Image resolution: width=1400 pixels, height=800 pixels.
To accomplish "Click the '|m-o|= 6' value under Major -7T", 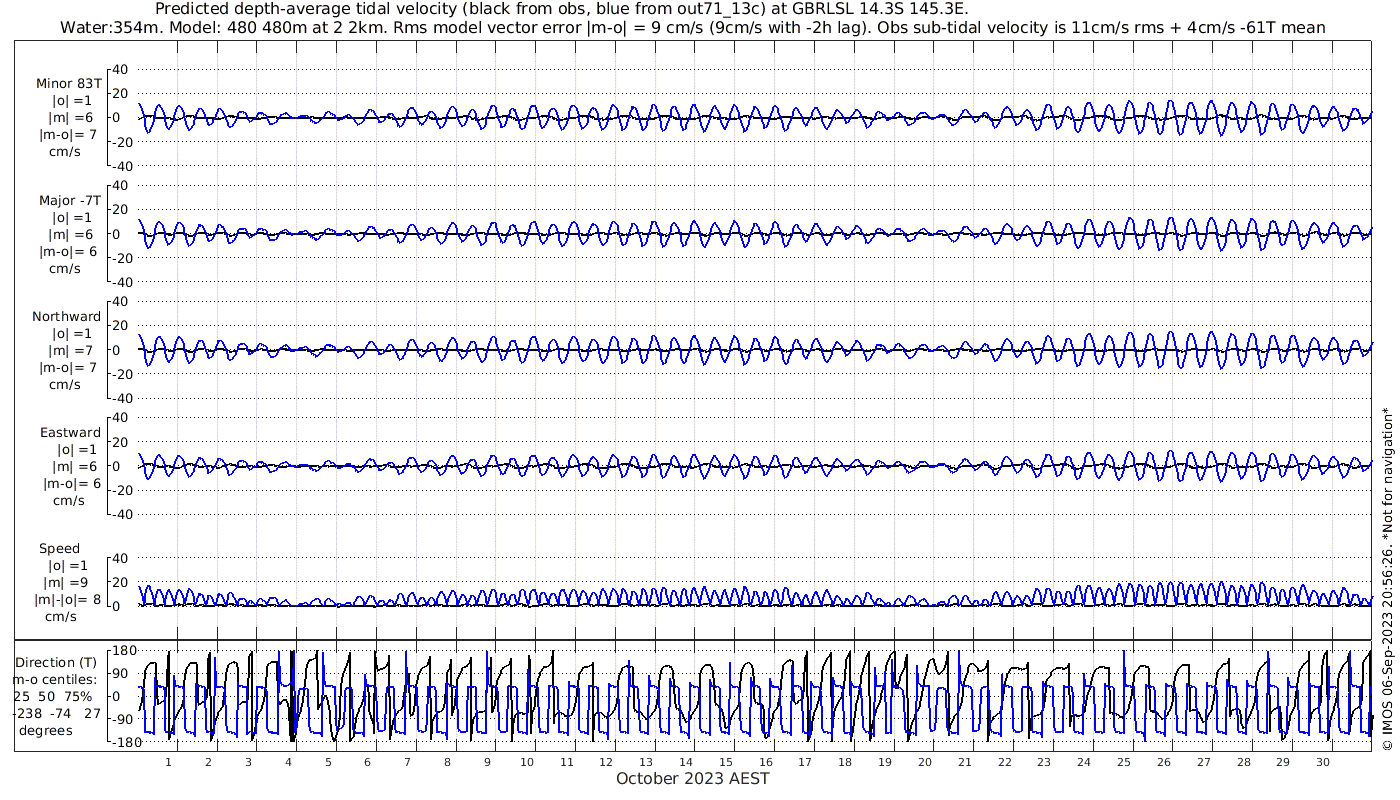I will (x=68, y=251).
